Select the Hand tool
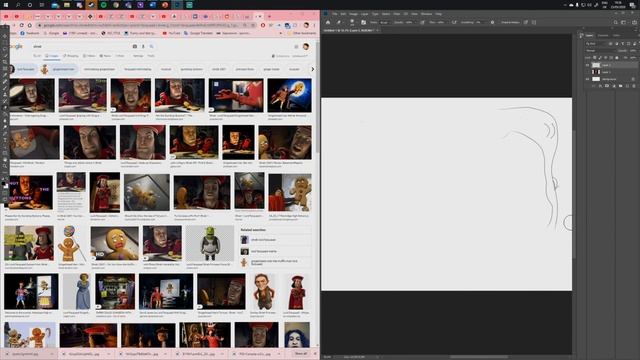Image resolution: width=640 pixels, height=360 pixels. click(5, 160)
